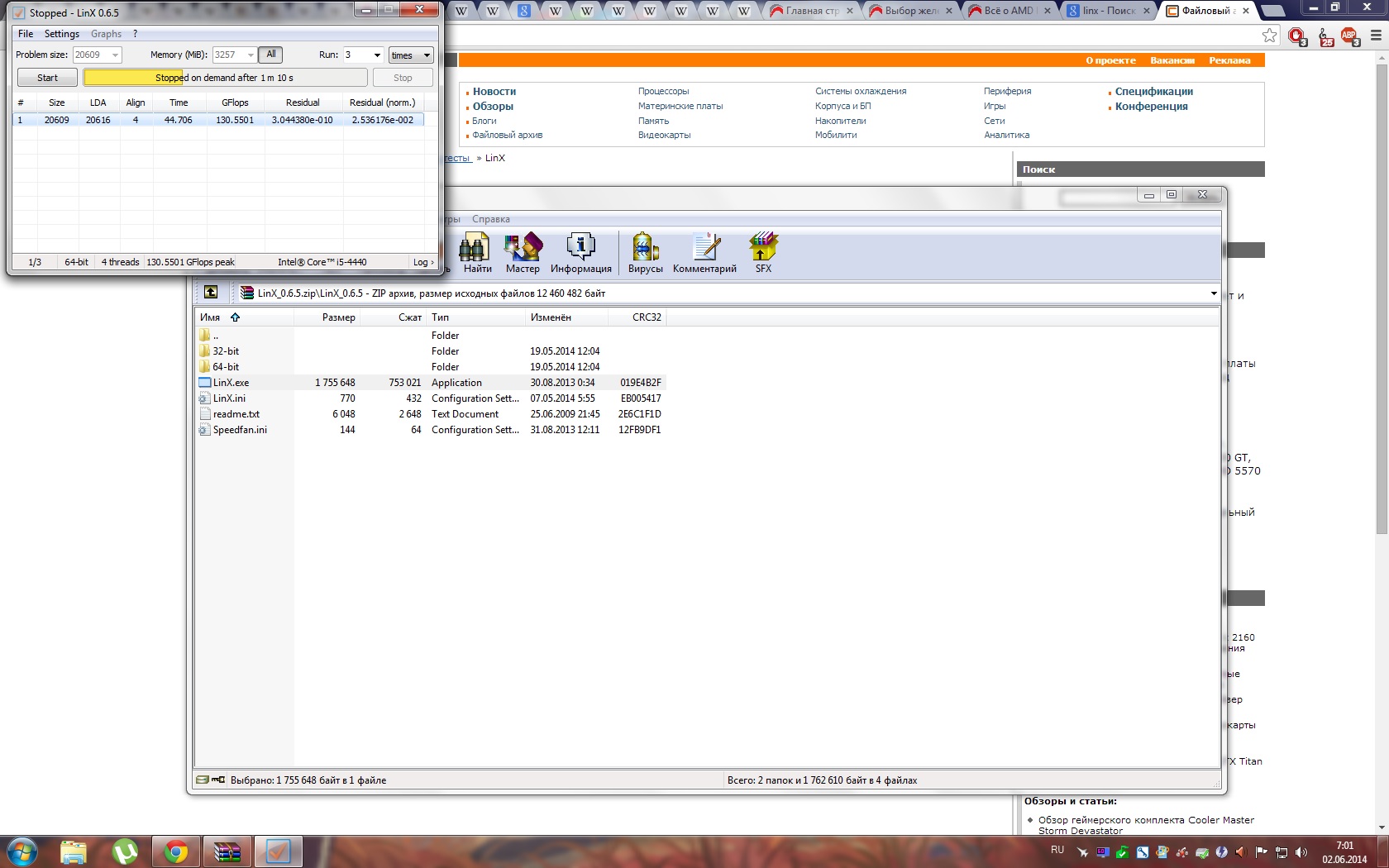Open Windows Explorer from the taskbar
The image size is (1389, 868).
coord(74,851)
